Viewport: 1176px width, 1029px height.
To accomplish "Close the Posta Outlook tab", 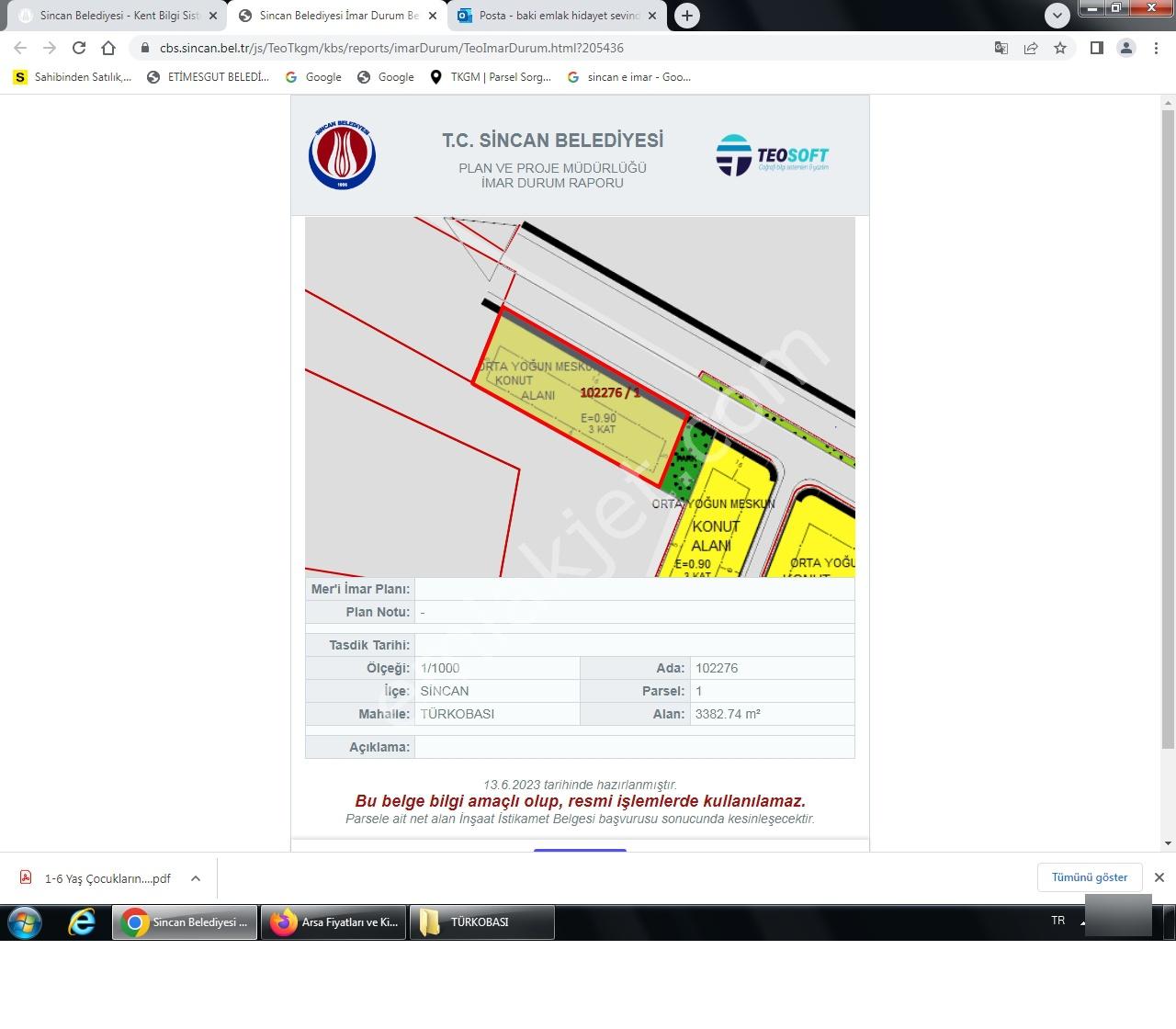I will coord(652,16).
